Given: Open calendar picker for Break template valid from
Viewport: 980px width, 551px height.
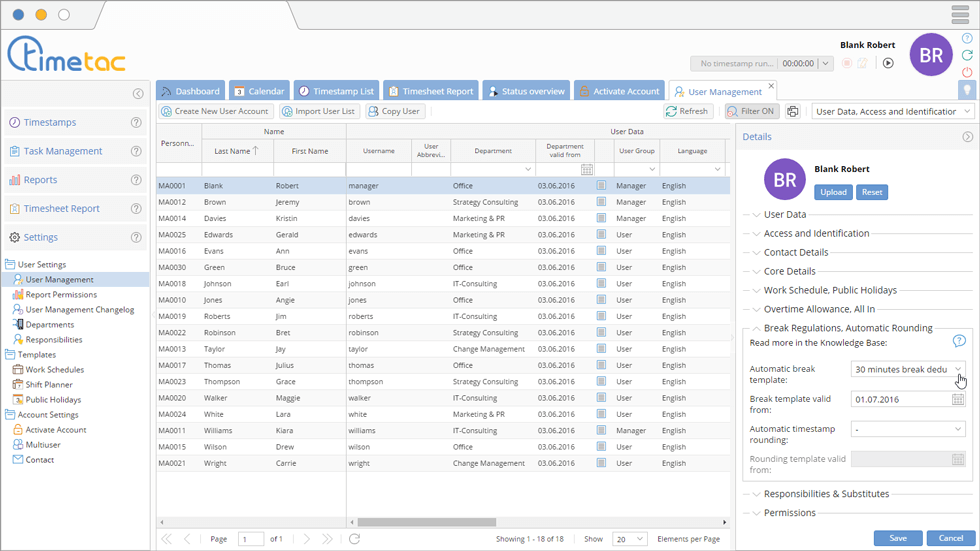Looking at the screenshot, I should (x=958, y=399).
